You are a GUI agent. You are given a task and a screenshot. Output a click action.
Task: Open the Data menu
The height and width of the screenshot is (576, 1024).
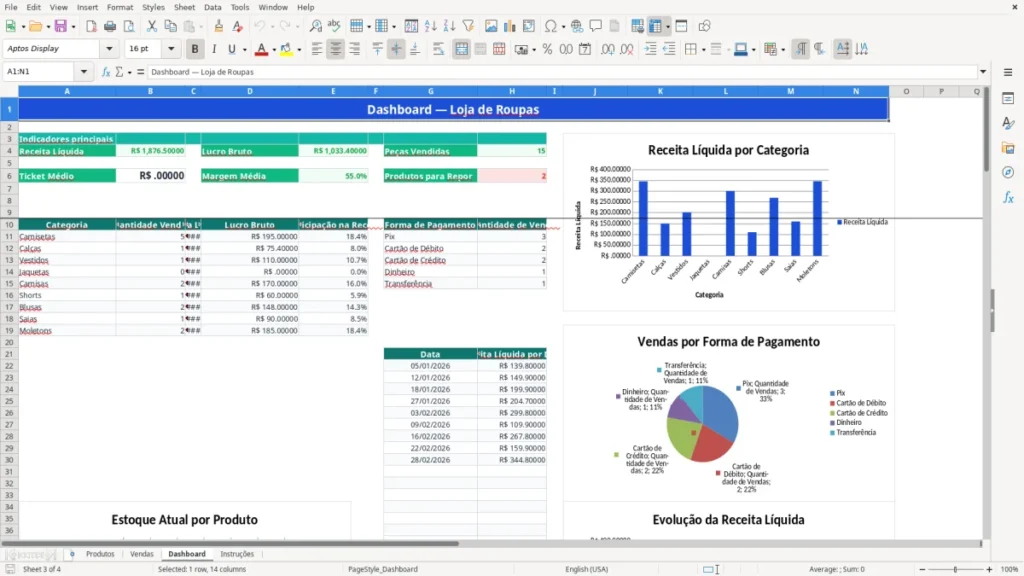[x=212, y=7]
